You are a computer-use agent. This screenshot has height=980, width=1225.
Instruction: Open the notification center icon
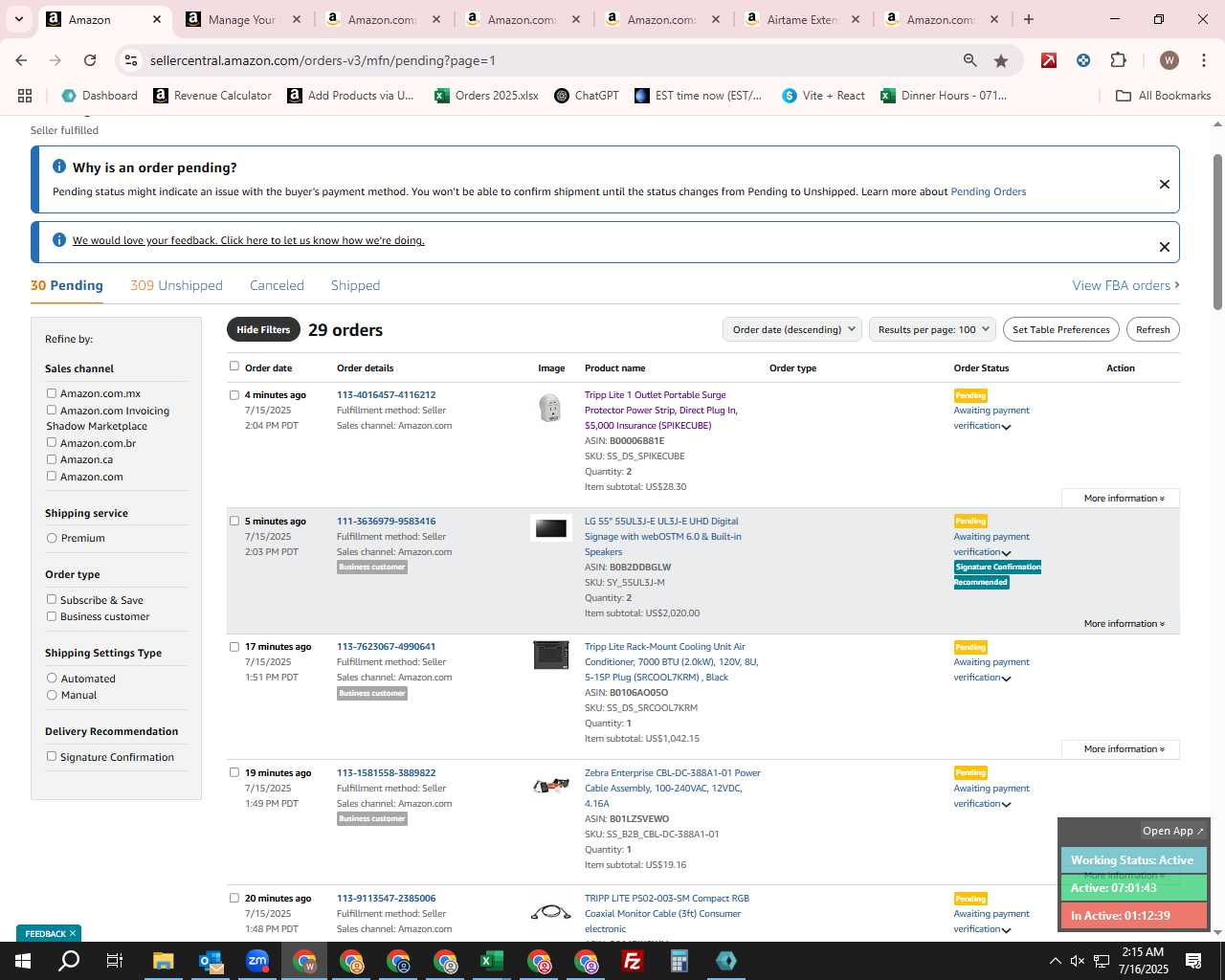[x=1193, y=961]
